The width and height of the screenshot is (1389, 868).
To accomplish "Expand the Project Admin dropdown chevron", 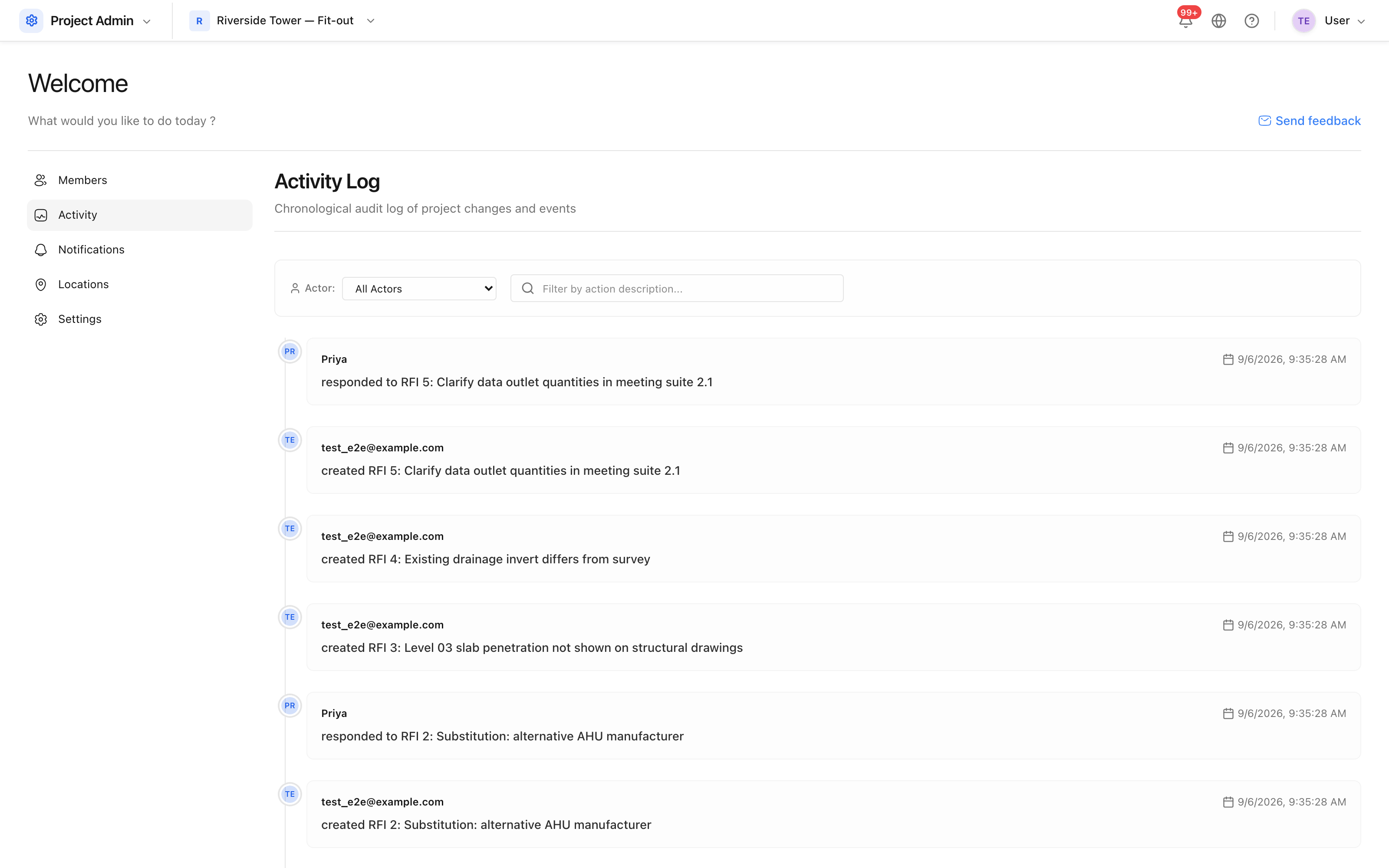I will click(147, 21).
